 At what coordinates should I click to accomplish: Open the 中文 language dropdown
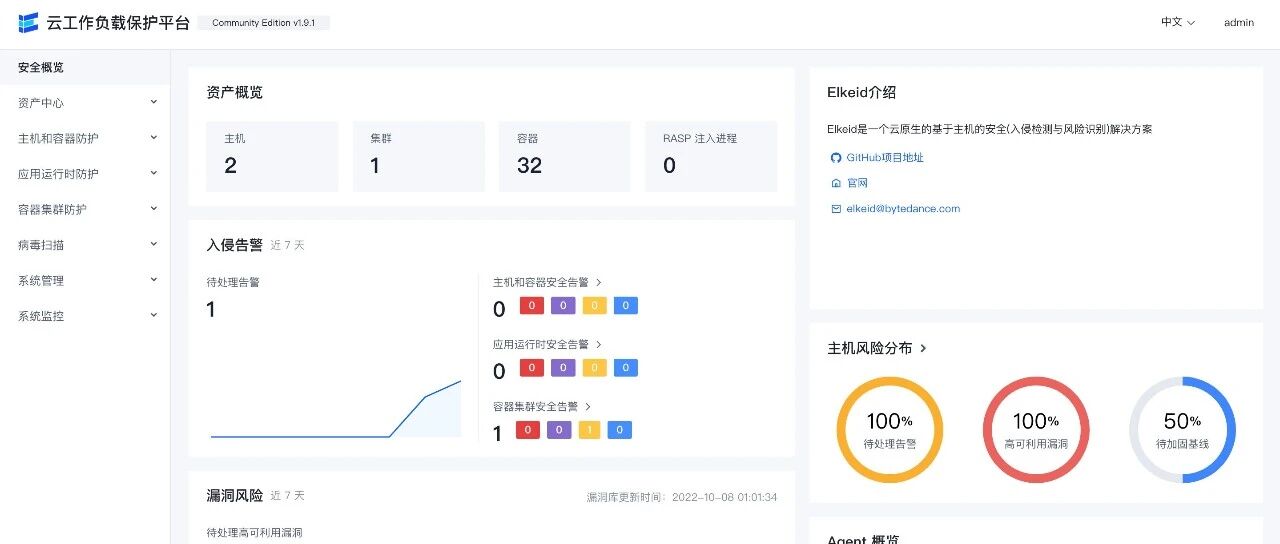[1178, 22]
